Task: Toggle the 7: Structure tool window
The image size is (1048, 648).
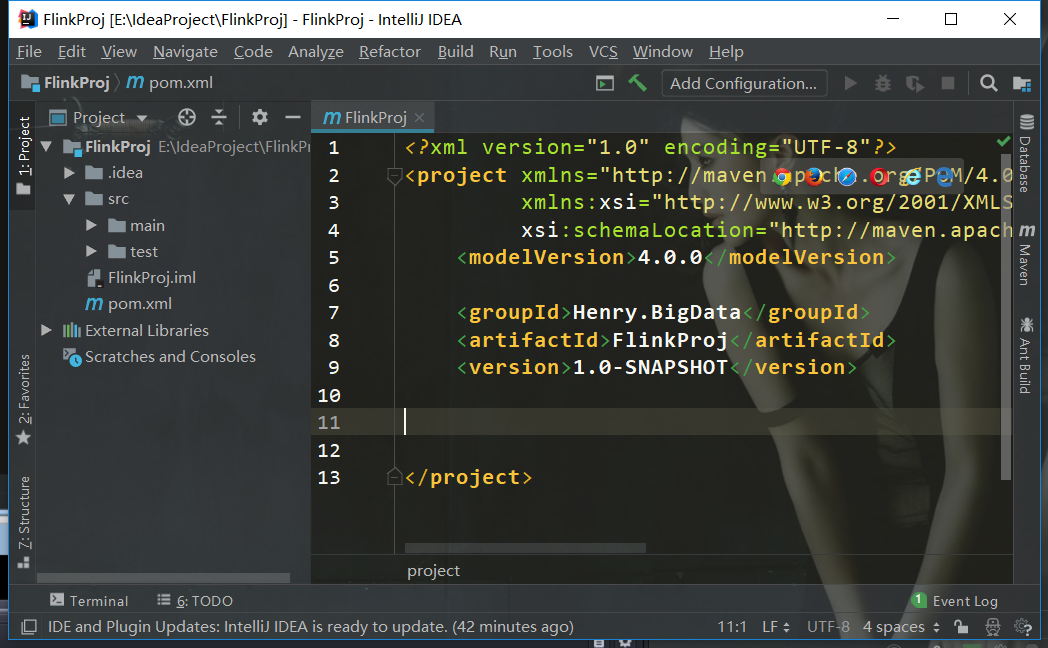Action: (23, 522)
